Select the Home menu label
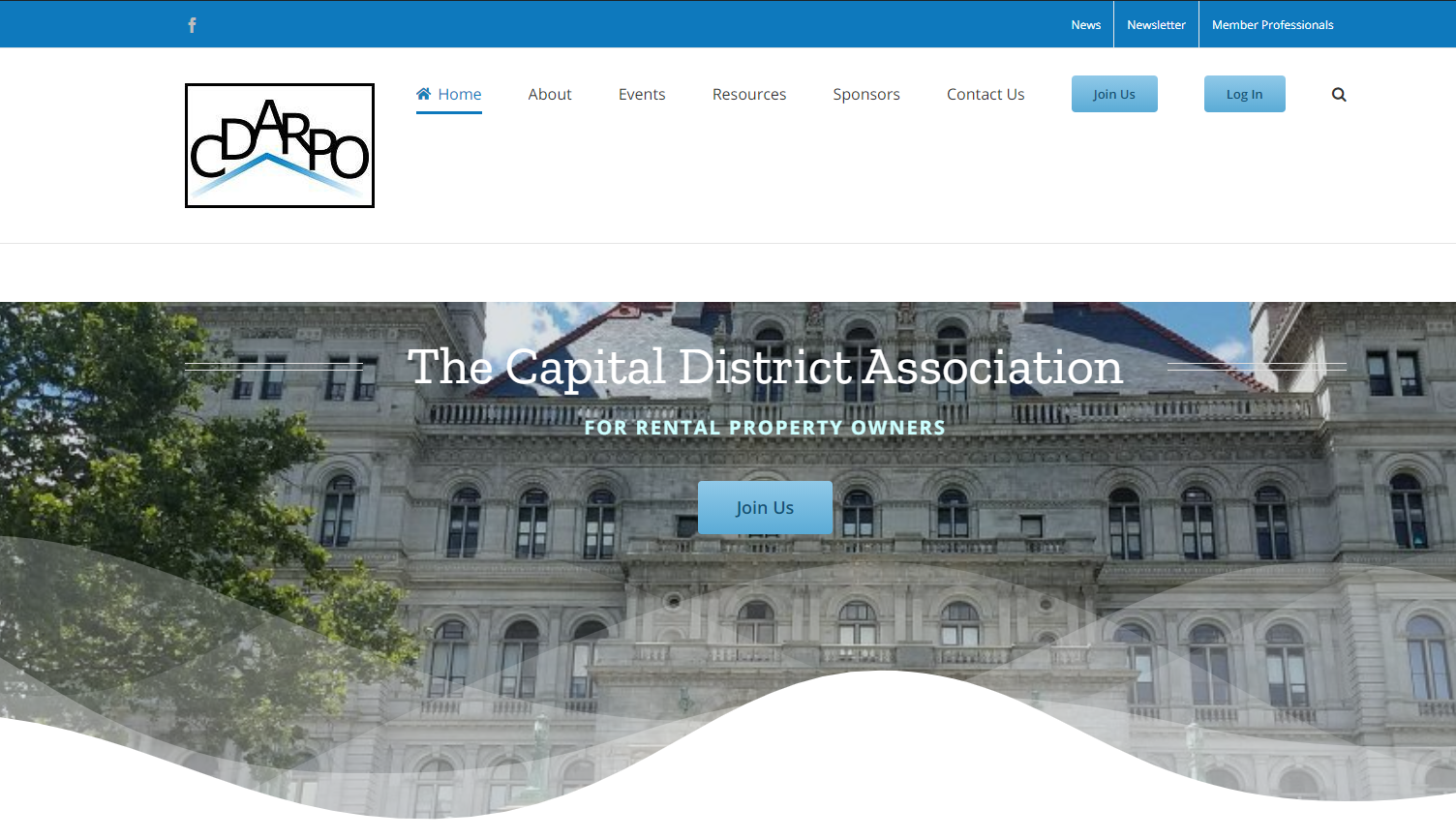 coord(460,95)
